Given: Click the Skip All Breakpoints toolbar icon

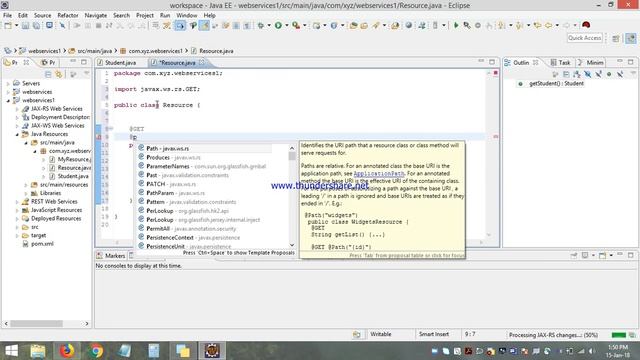Looking at the screenshot, I should [x=62, y=25].
